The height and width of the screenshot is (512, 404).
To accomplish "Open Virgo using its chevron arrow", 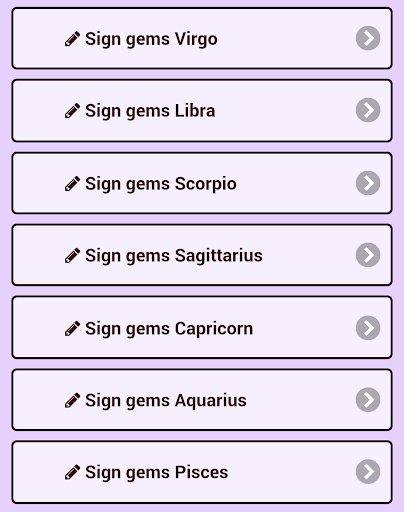I will coord(368,38).
